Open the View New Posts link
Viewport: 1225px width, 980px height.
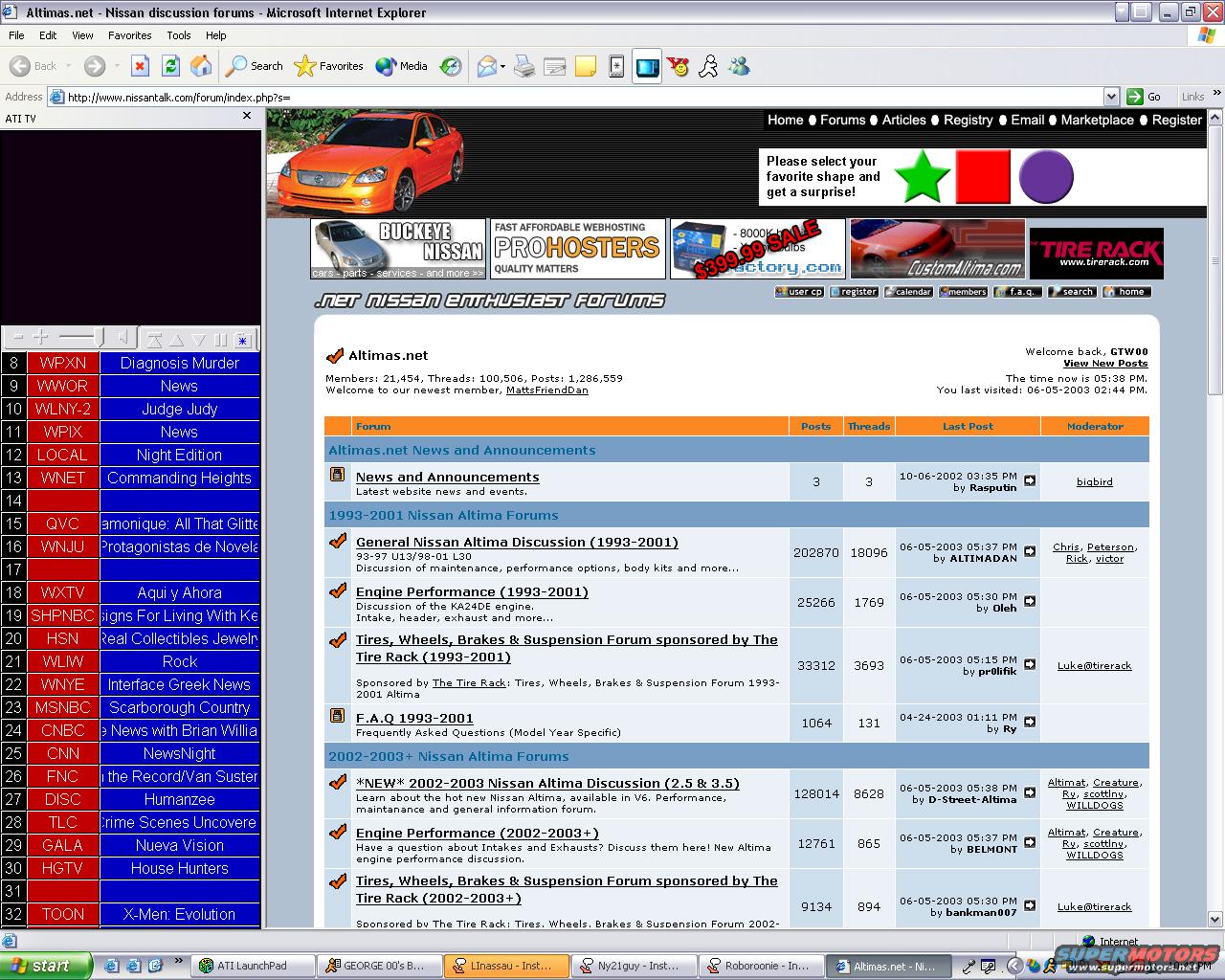[x=1105, y=364]
